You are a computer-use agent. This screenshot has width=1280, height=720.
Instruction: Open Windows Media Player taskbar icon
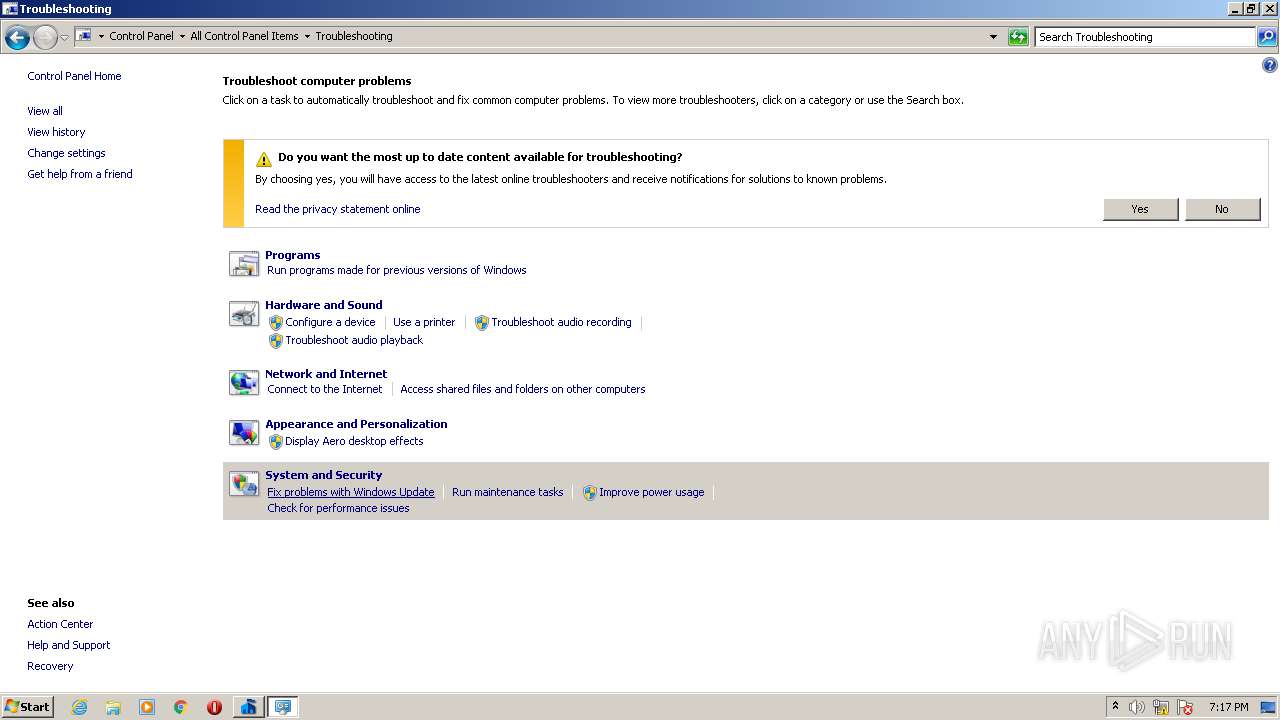point(147,707)
